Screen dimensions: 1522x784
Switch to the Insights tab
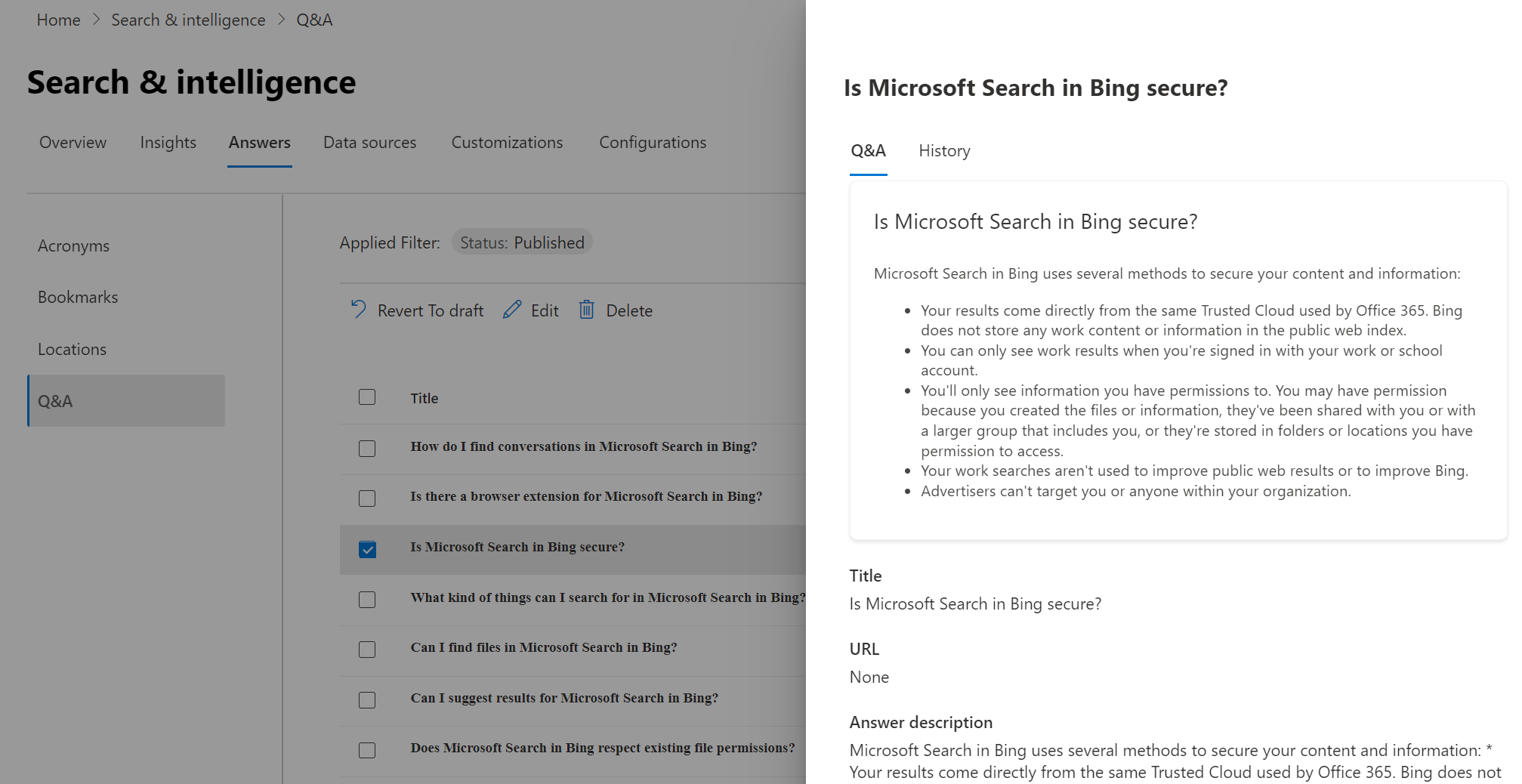coord(168,143)
